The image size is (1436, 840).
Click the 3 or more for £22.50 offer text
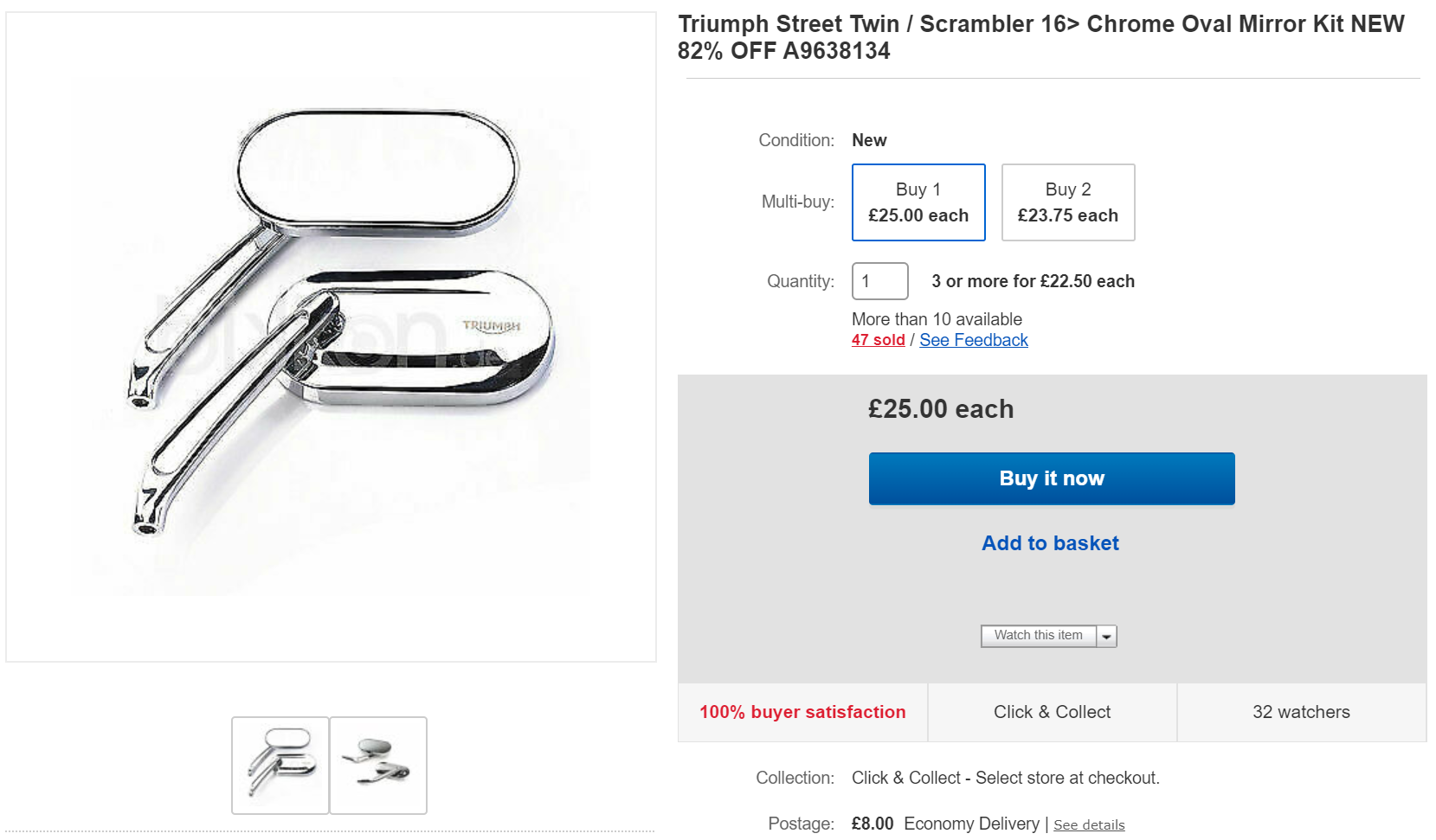(1033, 281)
